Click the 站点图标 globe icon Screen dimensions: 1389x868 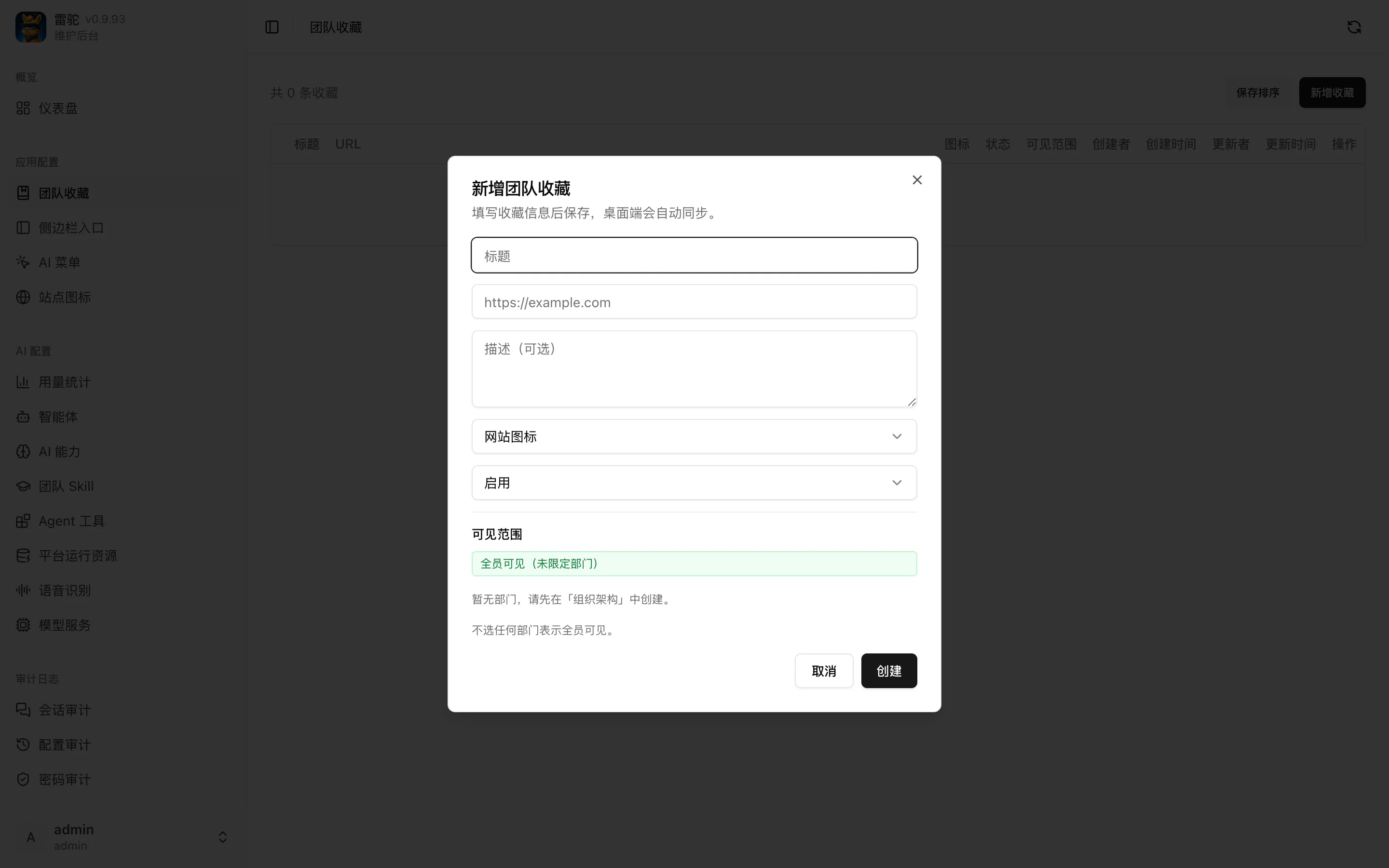(23, 298)
